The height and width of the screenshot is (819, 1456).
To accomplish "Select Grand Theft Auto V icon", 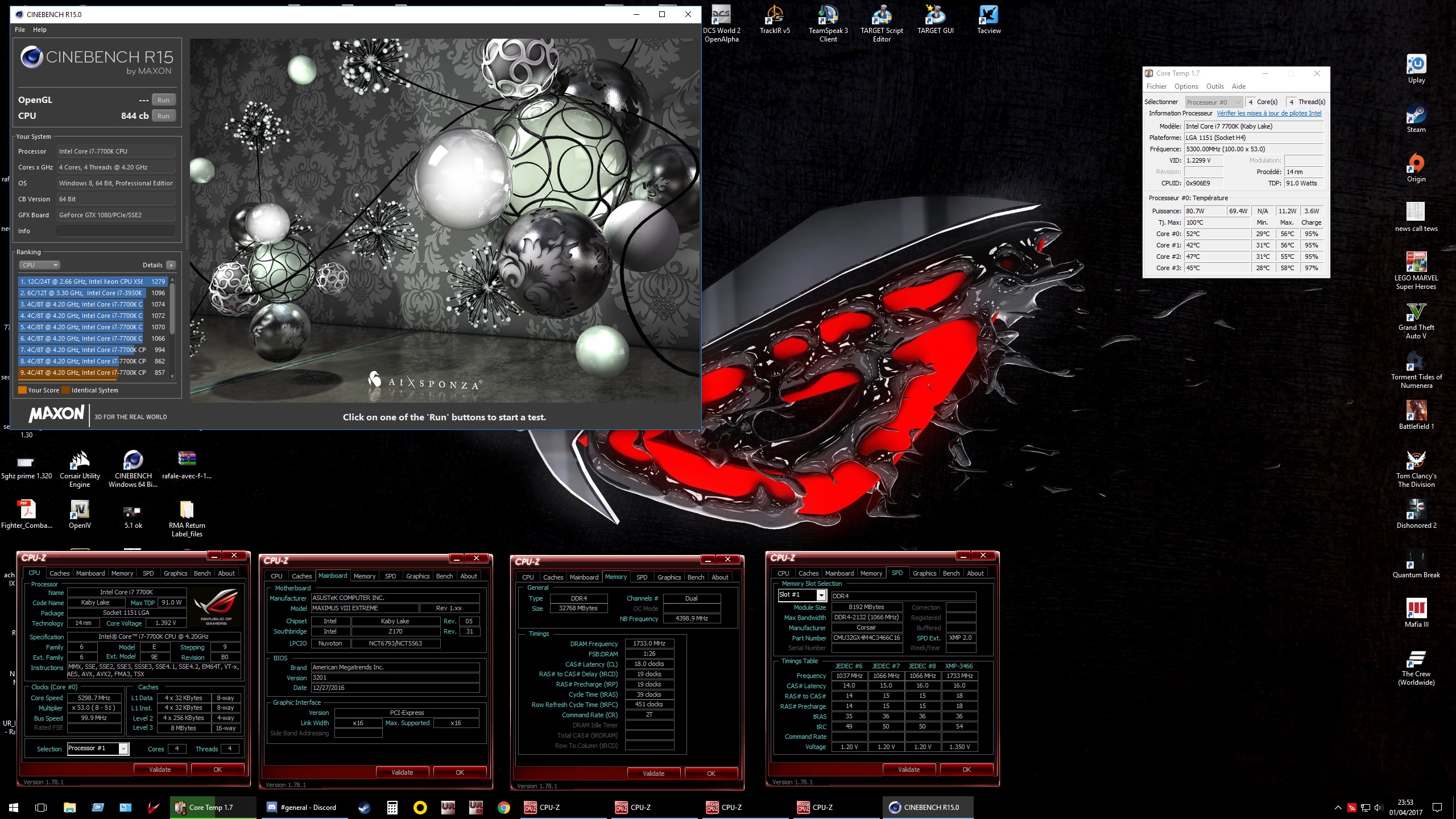I will tap(1416, 321).
